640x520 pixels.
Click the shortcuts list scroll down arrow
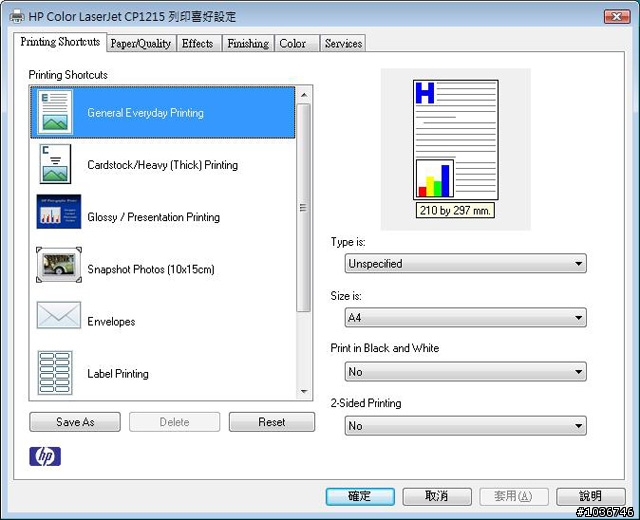(304, 391)
